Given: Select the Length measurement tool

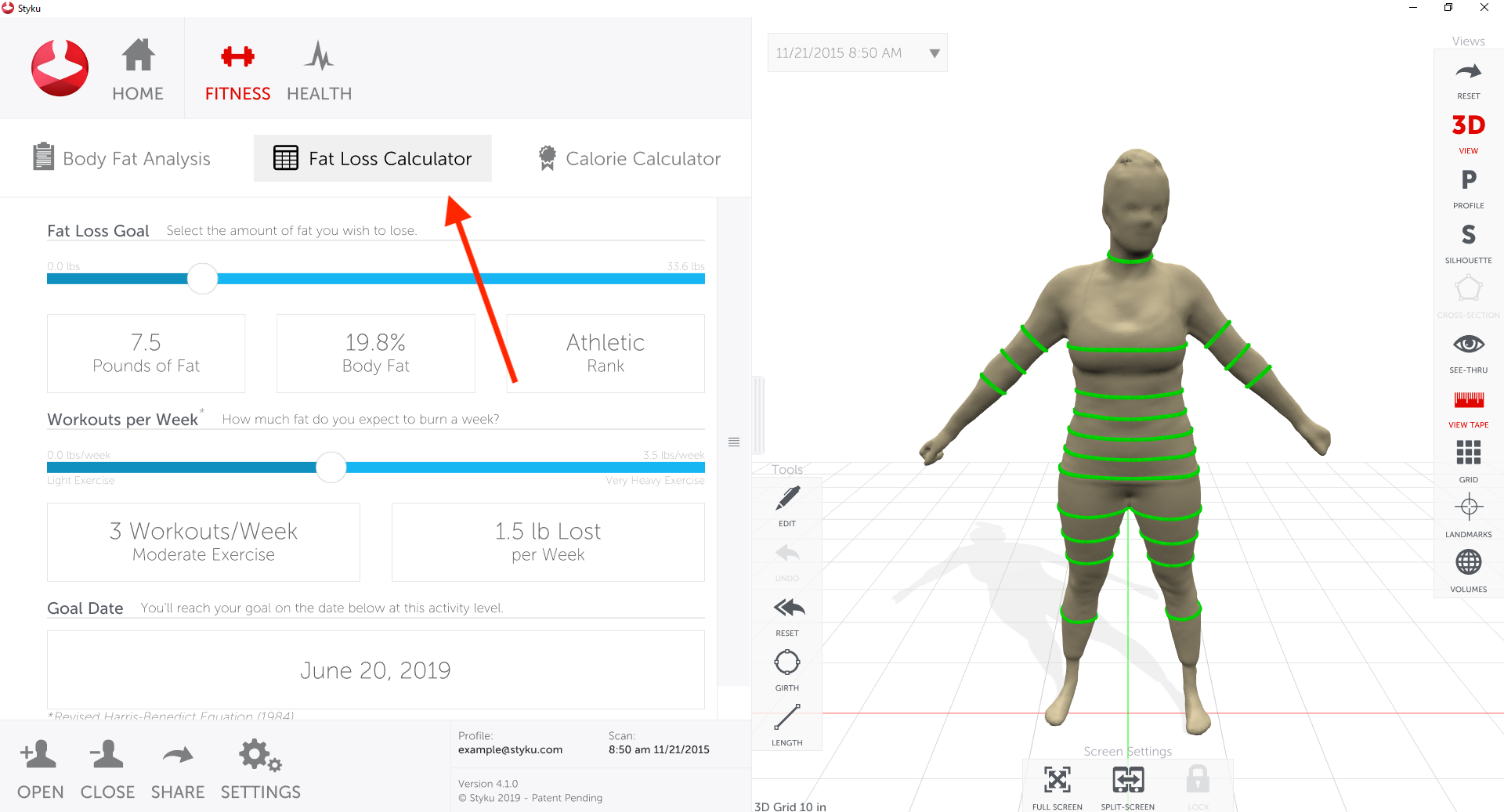Looking at the screenshot, I should (786, 724).
